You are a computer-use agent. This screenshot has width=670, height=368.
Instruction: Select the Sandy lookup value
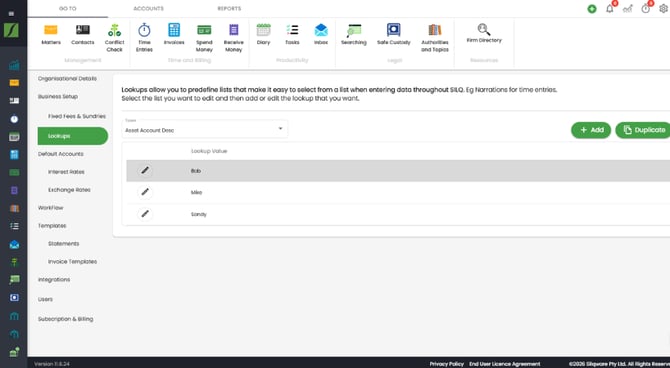click(198, 214)
